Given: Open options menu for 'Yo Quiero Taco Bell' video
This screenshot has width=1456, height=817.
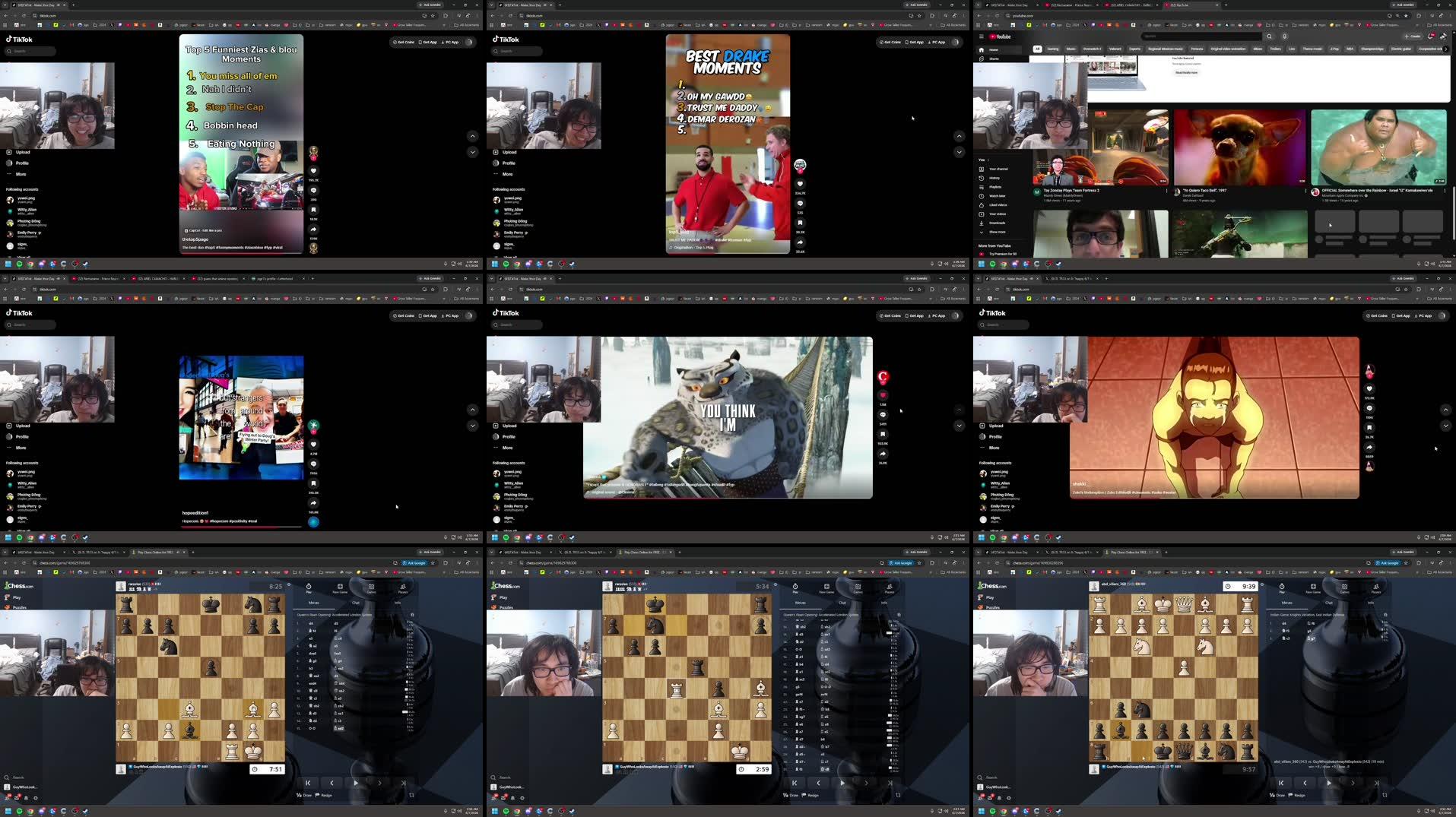Looking at the screenshot, I should click(1306, 191).
